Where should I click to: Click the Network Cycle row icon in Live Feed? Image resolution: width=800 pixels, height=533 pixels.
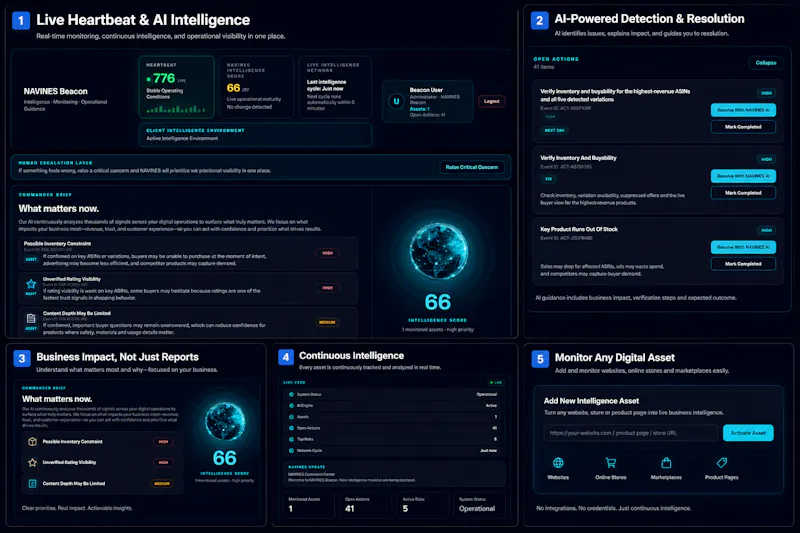pos(291,450)
